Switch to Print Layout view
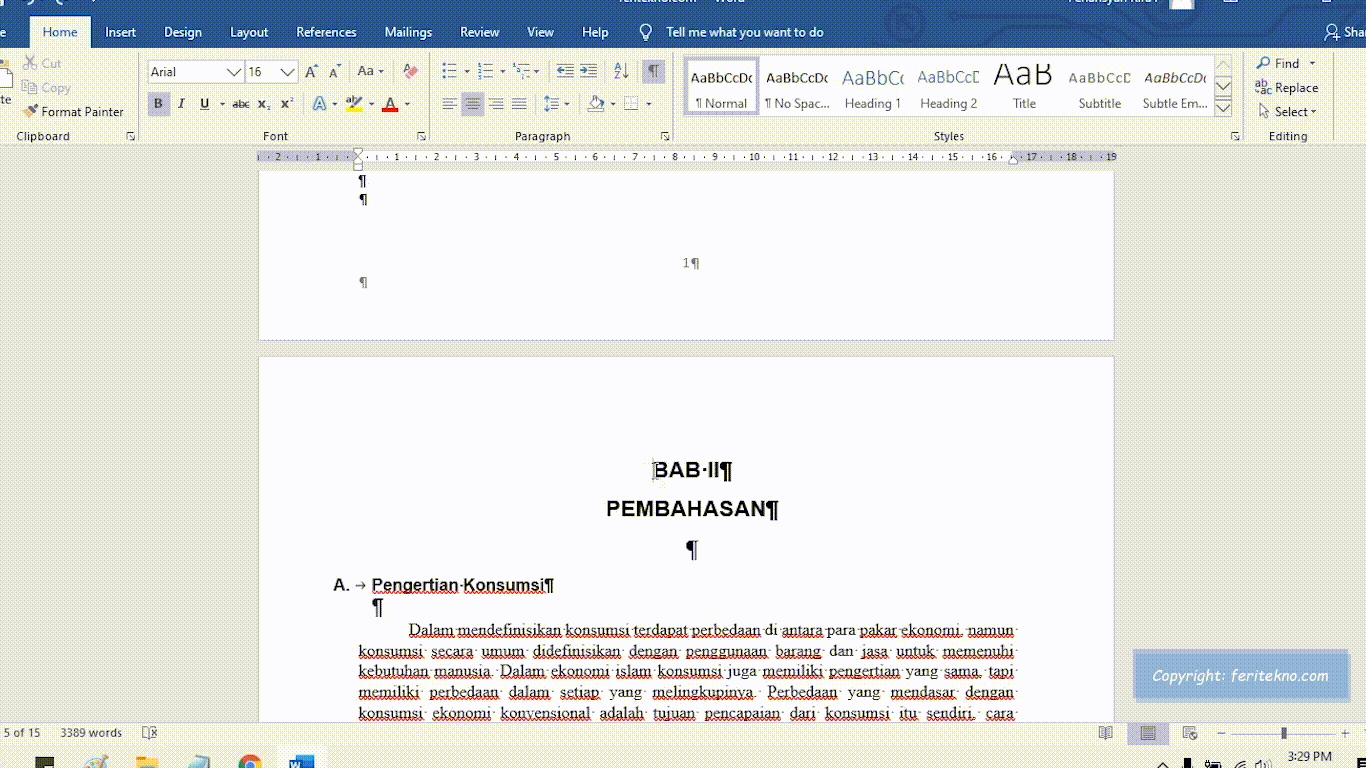The width and height of the screenshot is (1366, 768). [x=1148, y=733]
